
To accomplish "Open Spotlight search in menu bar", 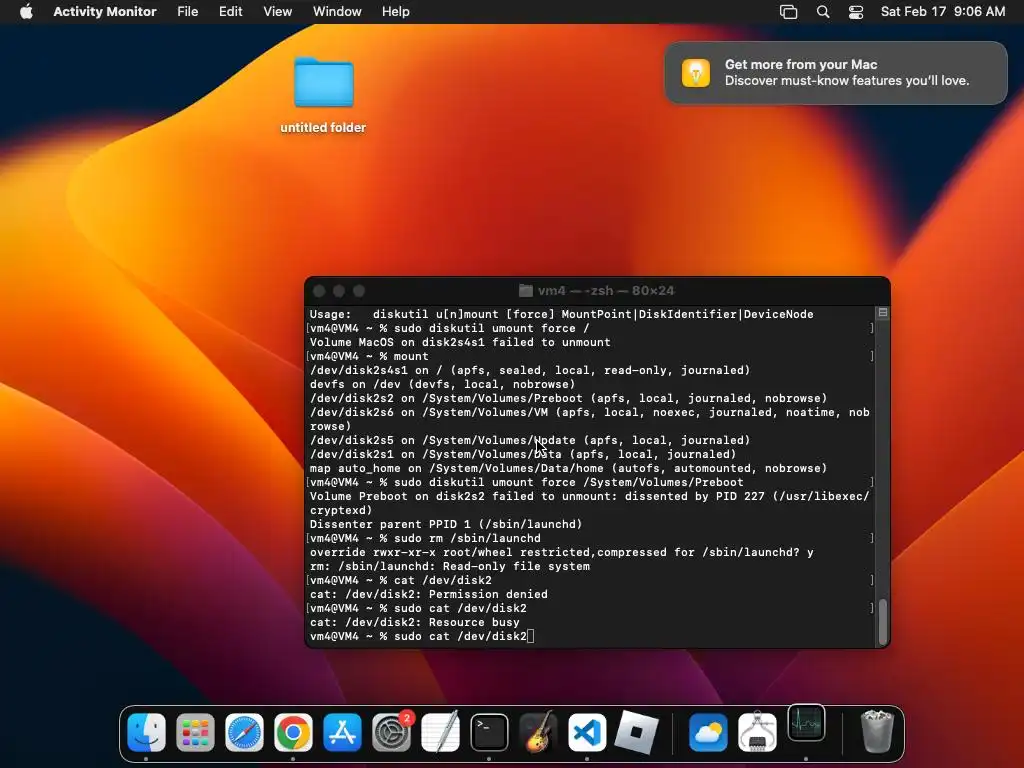I will [x=823, y=11].
